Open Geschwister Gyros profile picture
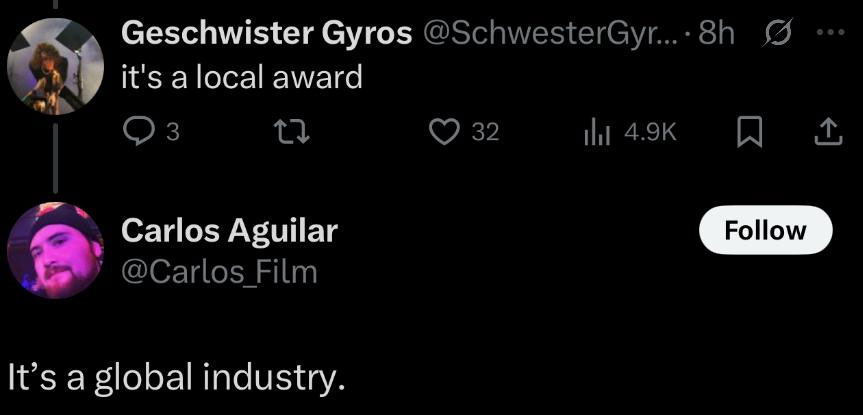 click(55, 65)
